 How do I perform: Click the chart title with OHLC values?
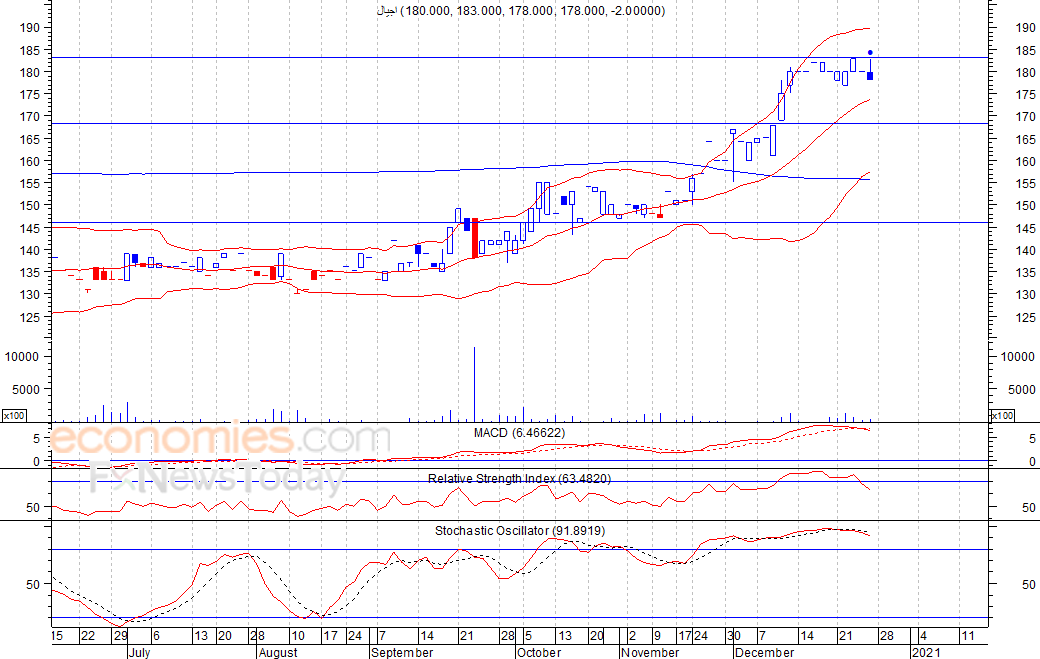point(521,11)
